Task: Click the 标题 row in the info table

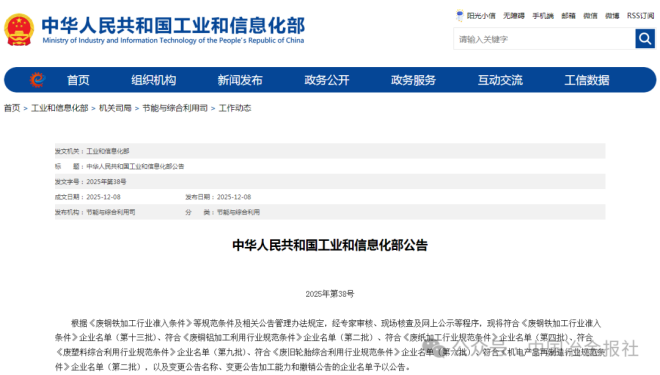Action: (x=330, y=166)
